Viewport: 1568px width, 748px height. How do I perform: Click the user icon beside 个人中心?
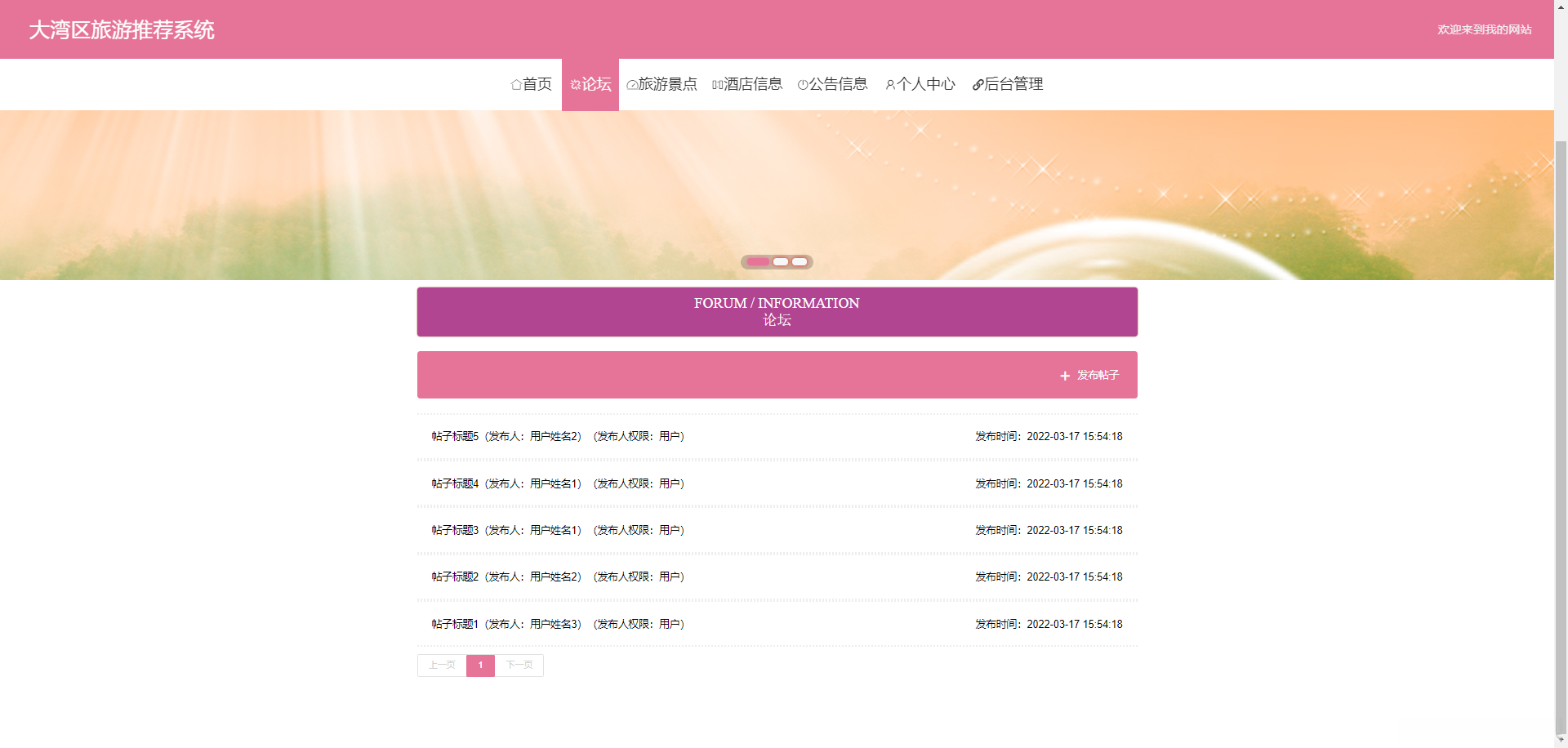[891, 85]
